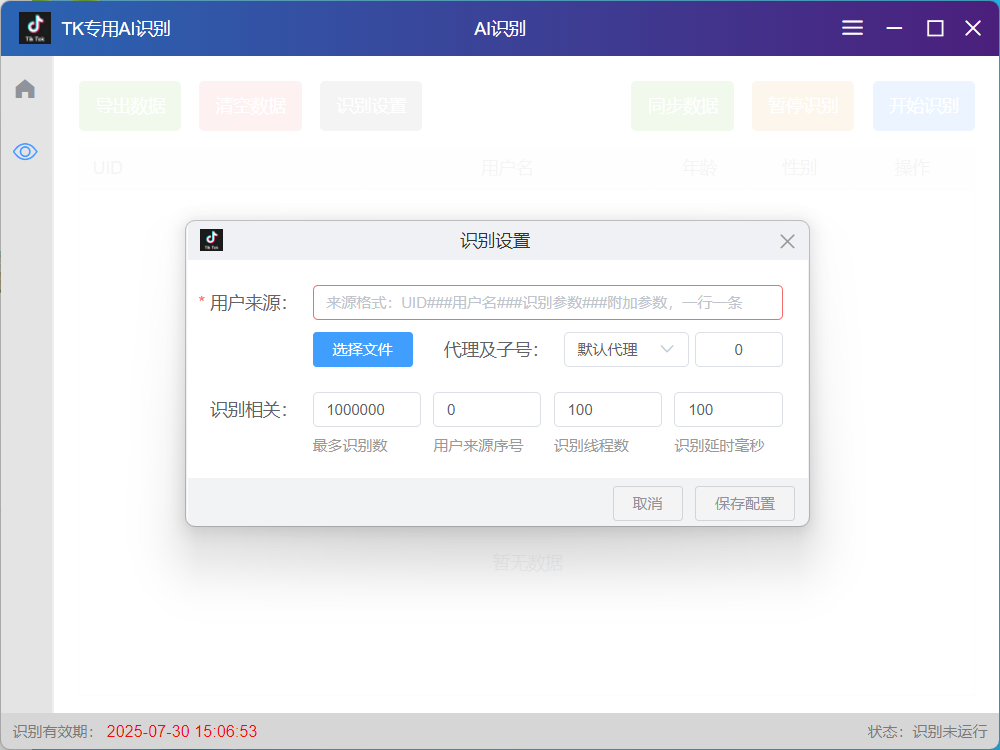The height and width of the screenshot is (750, 1000).
Task: Click the expiry date 2025-07-30 15:06:53
Action: tap(182, 732)
